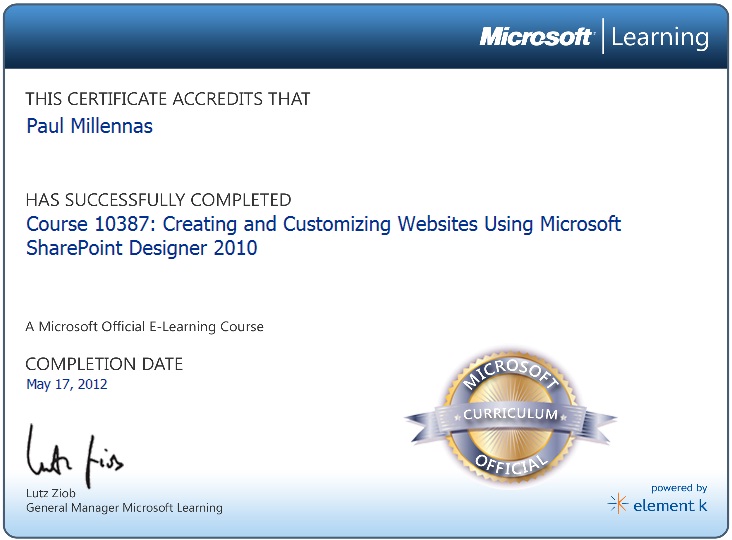The image size is (732, 540).
Task: Click the 'powered by' caption
Action: 679,488
